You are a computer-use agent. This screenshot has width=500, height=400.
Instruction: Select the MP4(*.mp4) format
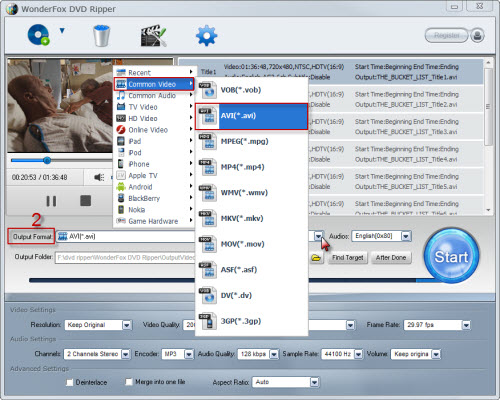click(x=251, y=167)
